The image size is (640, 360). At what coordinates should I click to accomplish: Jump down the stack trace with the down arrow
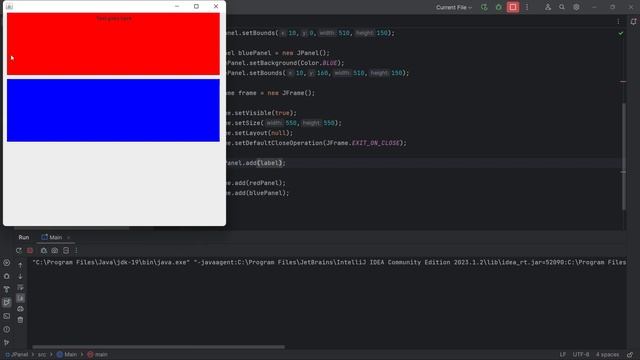(x=20, y=276)
